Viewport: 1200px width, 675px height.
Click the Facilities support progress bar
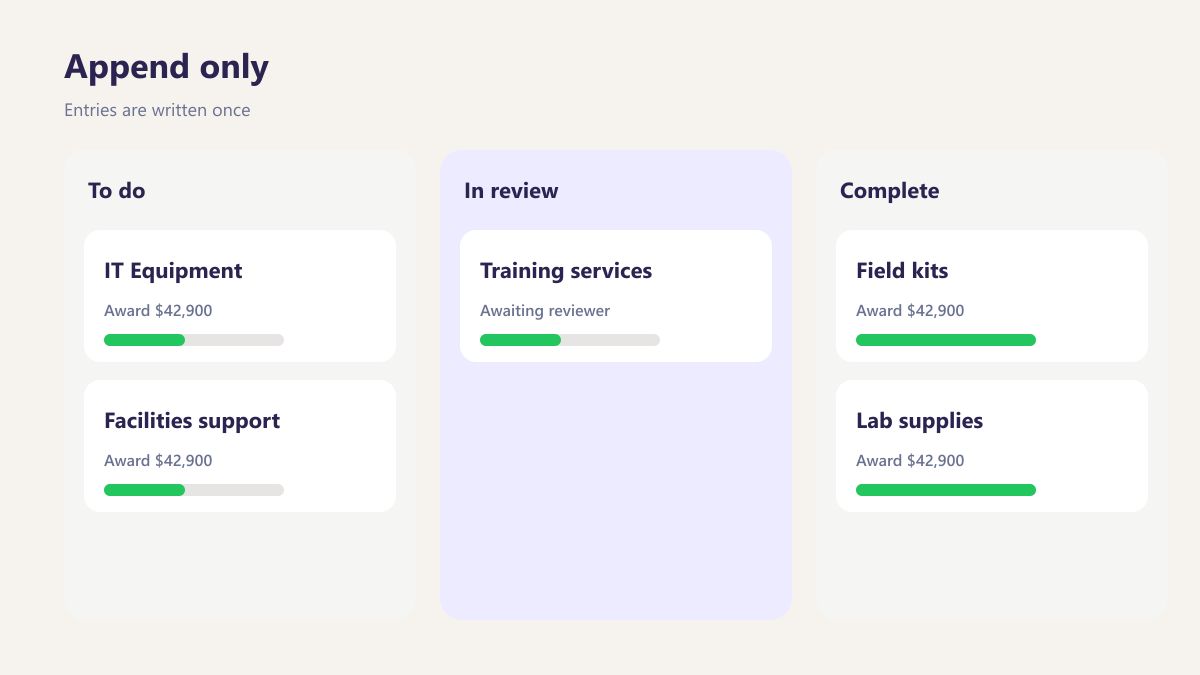(x=194, y=490)
